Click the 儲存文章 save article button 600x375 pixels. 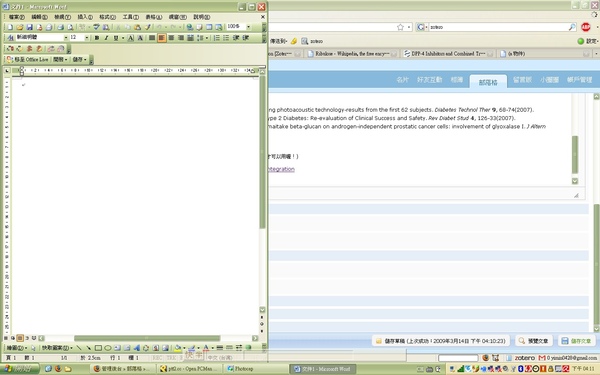[x=577, y=341]
